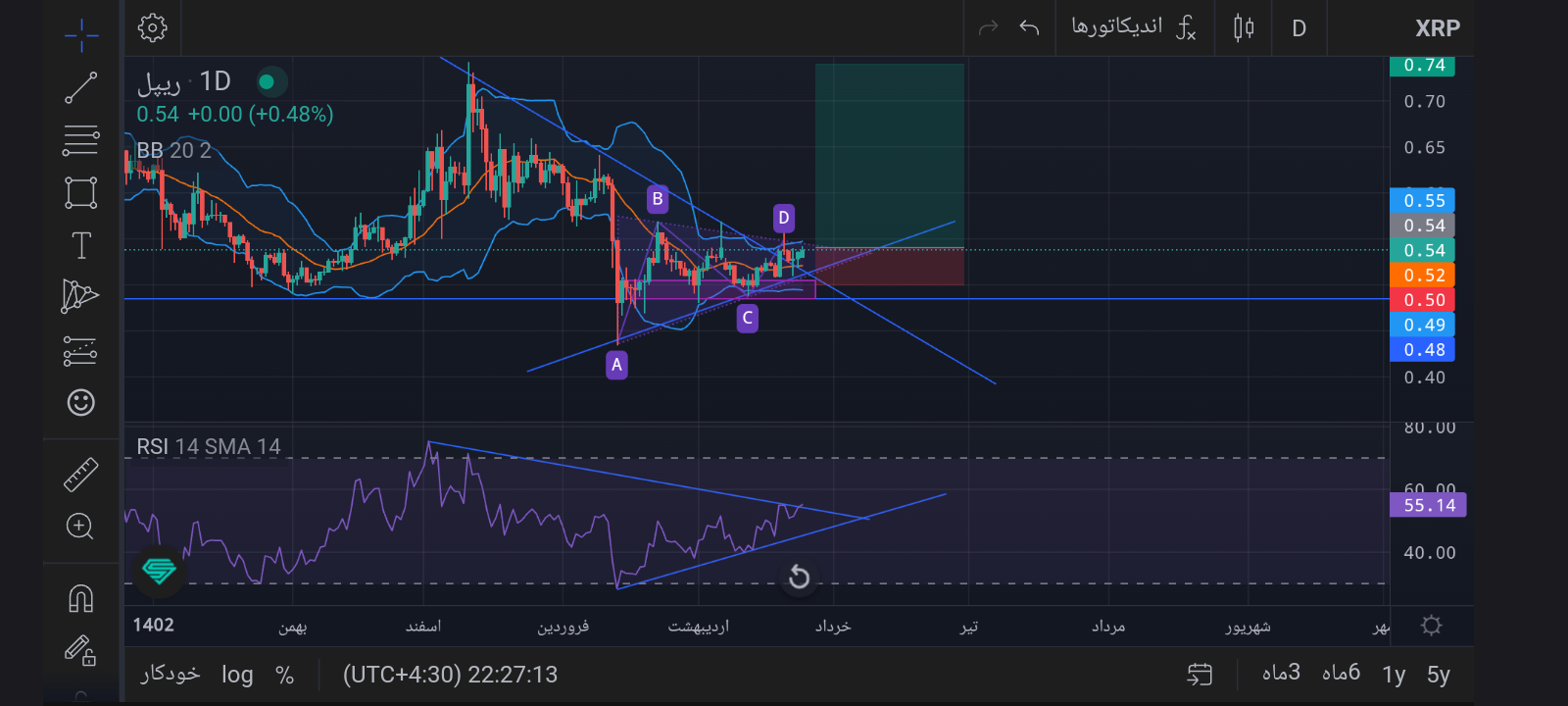Click the zoom in magnifier tool

pyautogui.click(x=81, y=527)
